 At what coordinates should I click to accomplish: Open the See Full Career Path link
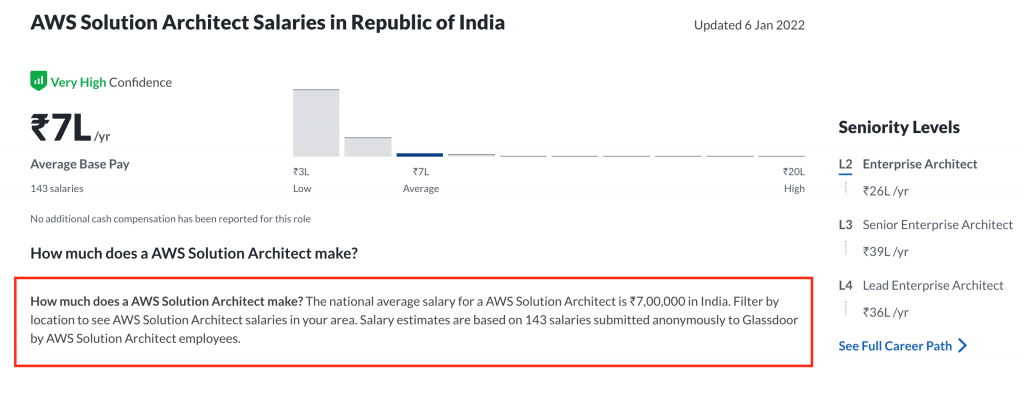pos(895,346)
